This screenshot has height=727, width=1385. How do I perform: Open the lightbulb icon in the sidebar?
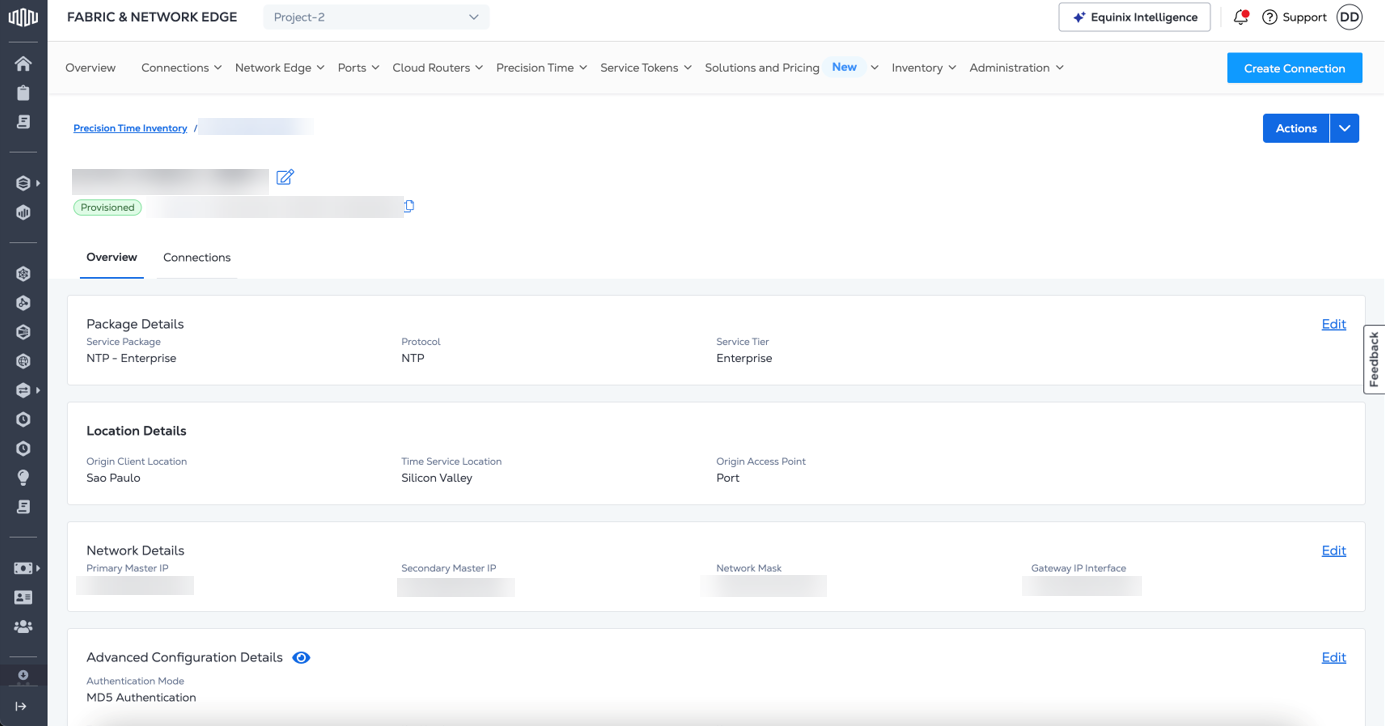click(23, 478)
